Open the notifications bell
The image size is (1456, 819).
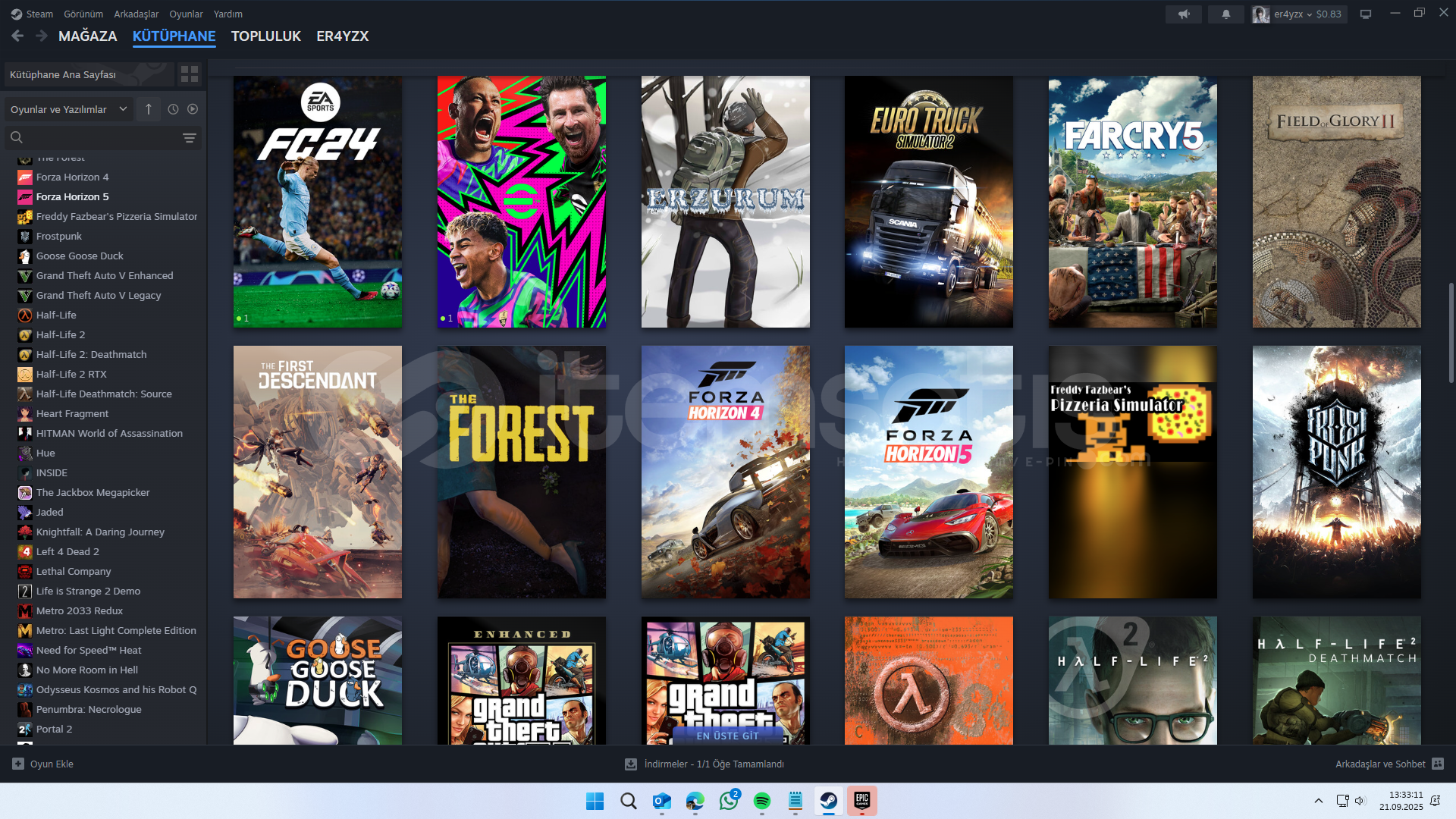click(1226, 14)
